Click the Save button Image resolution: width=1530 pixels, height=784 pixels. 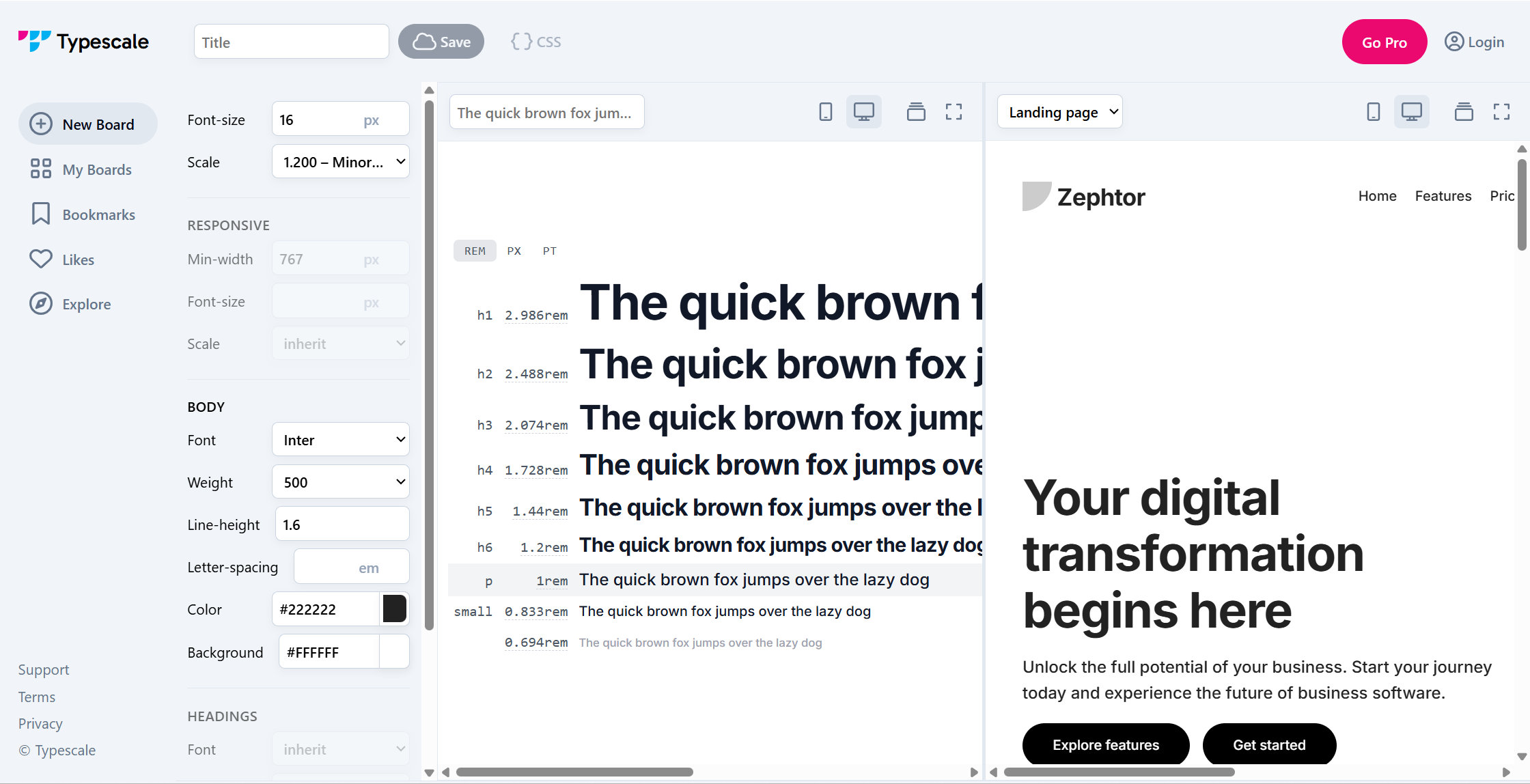441,42
